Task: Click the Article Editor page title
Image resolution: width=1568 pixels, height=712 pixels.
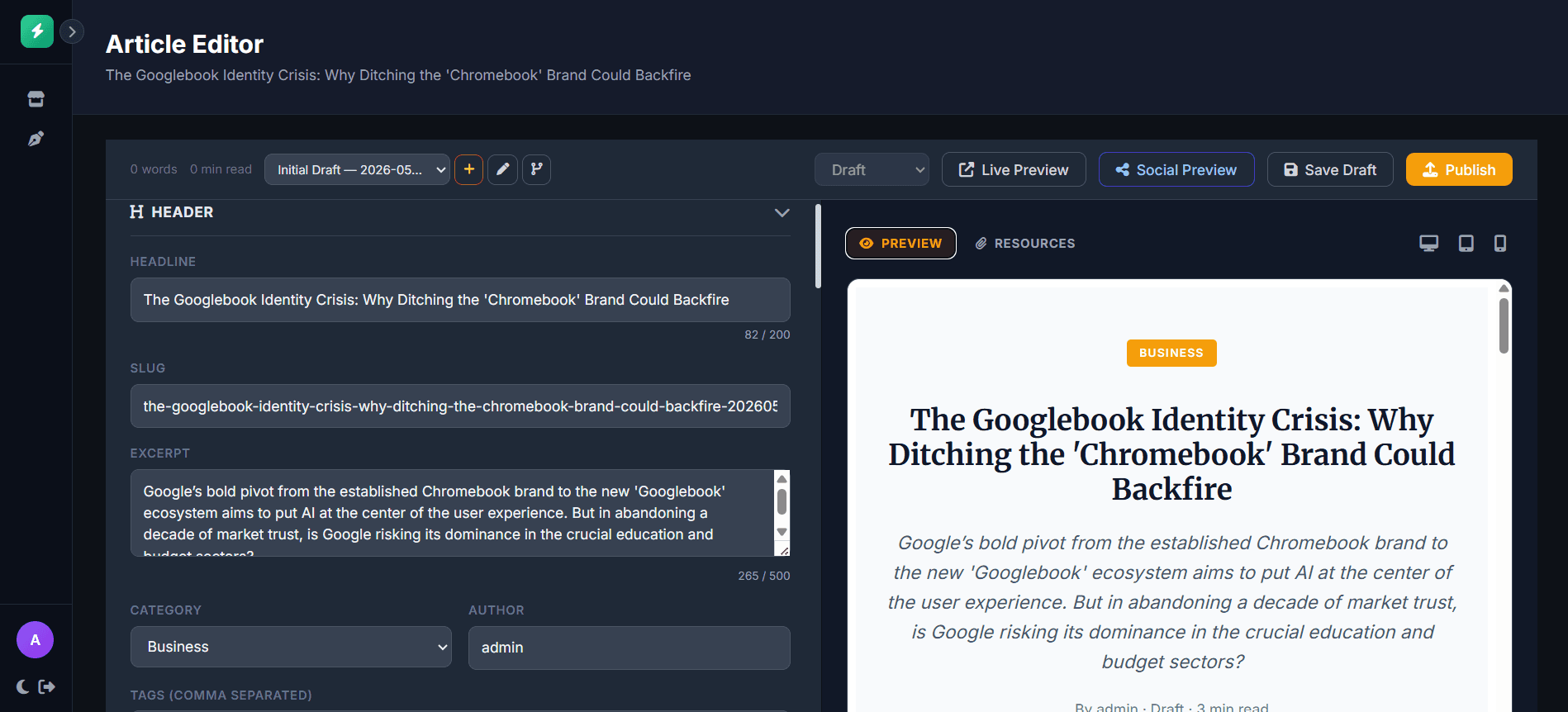Action: coord(184,44)
